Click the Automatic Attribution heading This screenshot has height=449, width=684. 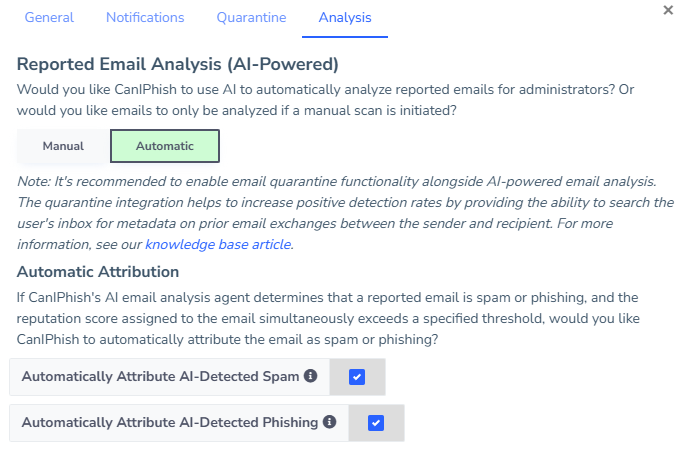(x=98, y=272)
